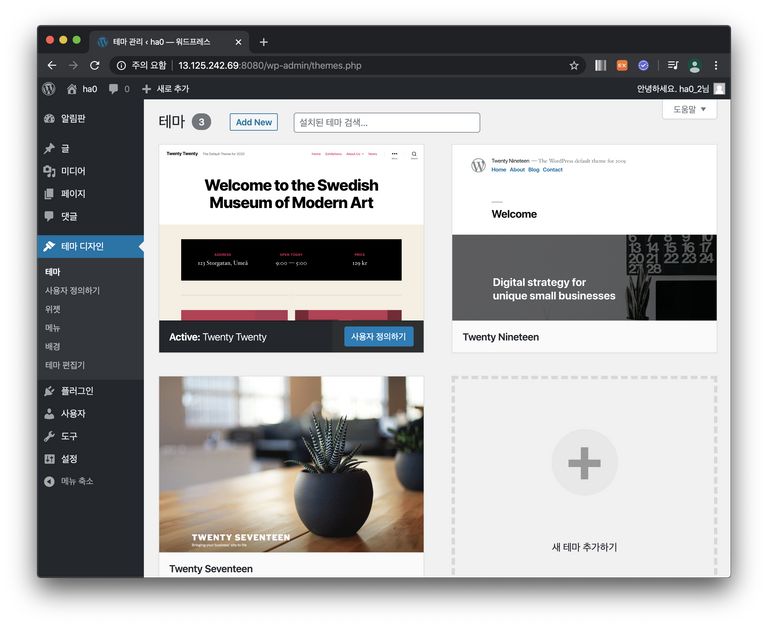Open the WordPress logo menu in admin bar
768x627 pixels.
click(x=48, y=89)
